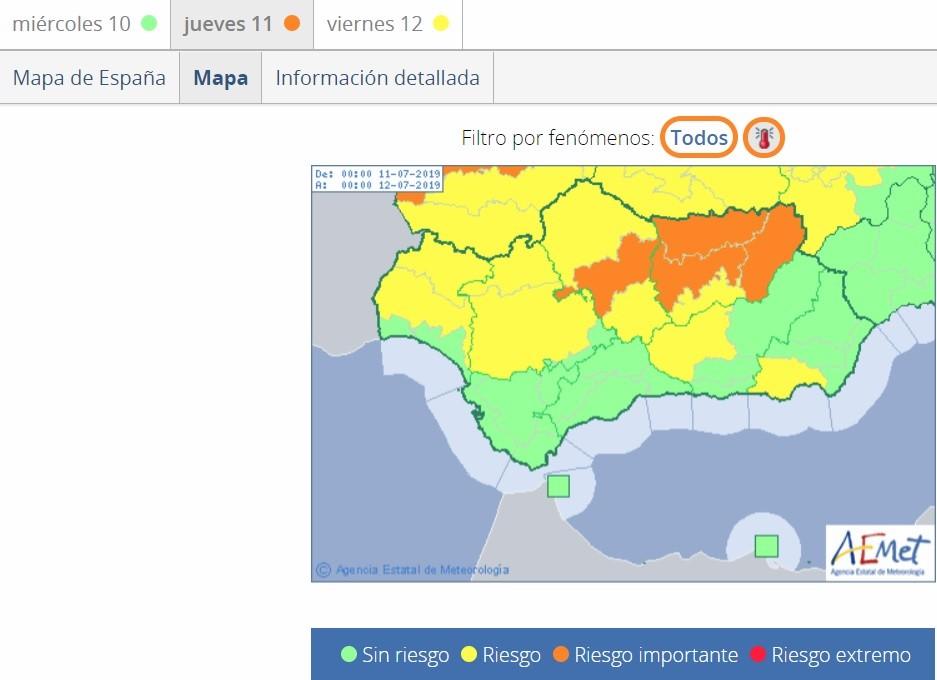Expand 'Información detallada' section
This screenshot has height=680, width=937.
377,77
